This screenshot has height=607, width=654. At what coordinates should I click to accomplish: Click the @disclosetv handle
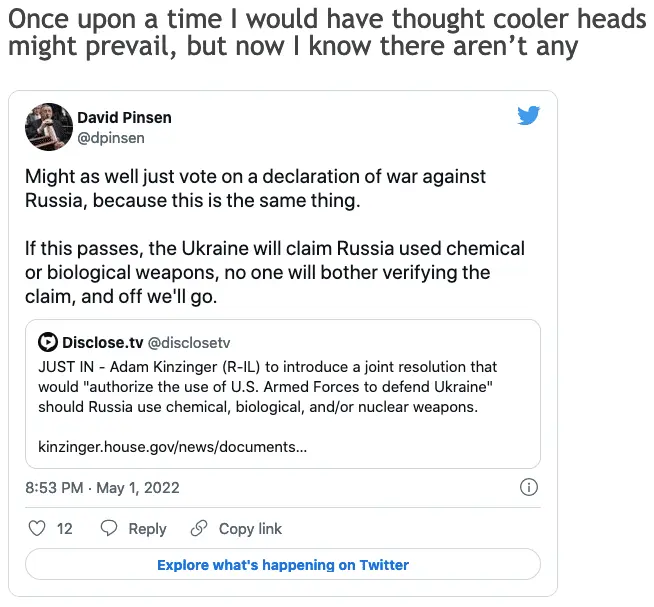[189, 343]
